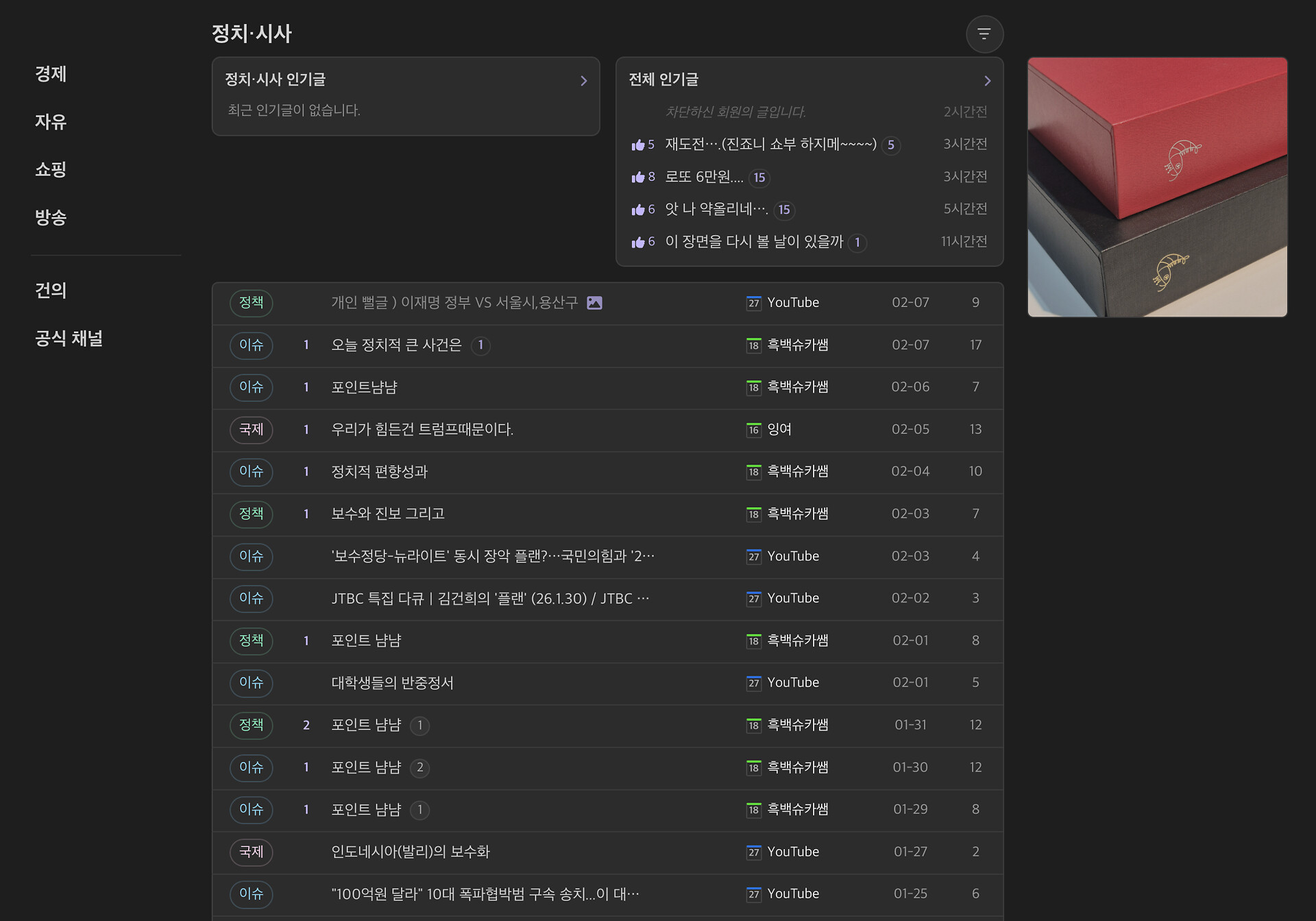Image resolution: width=1316 pixels, height=921 pixels.
Task: Click 국제 tag on 트럼프 post
Action: tap(251, 430)
